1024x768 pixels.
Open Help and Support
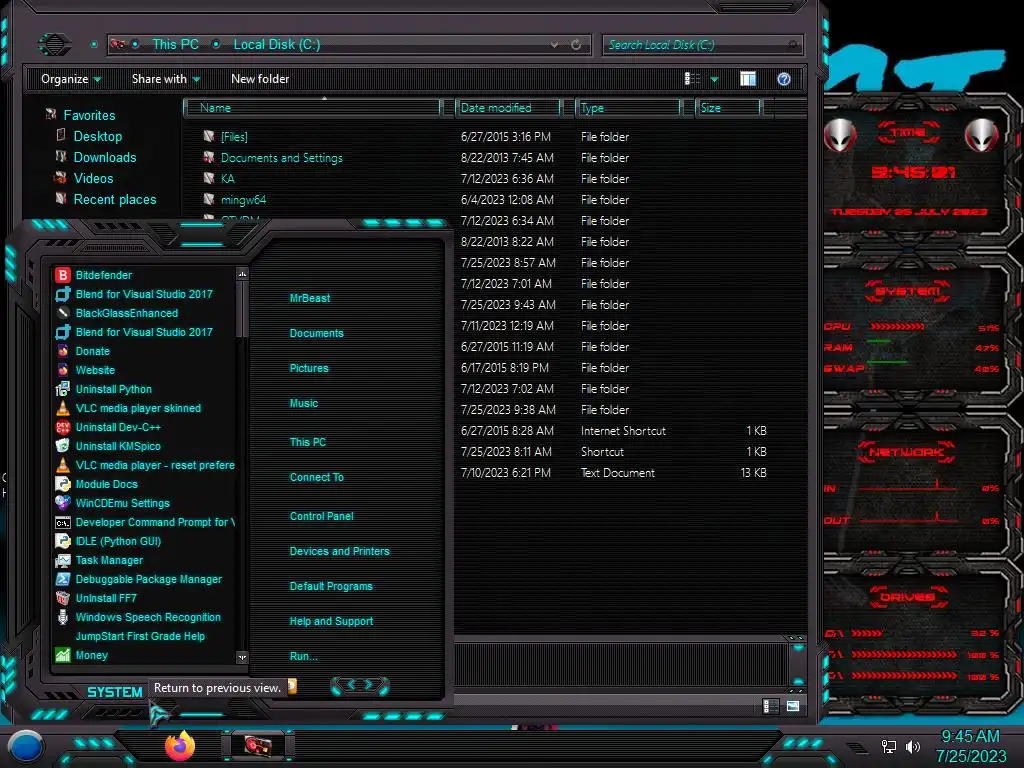331,621
